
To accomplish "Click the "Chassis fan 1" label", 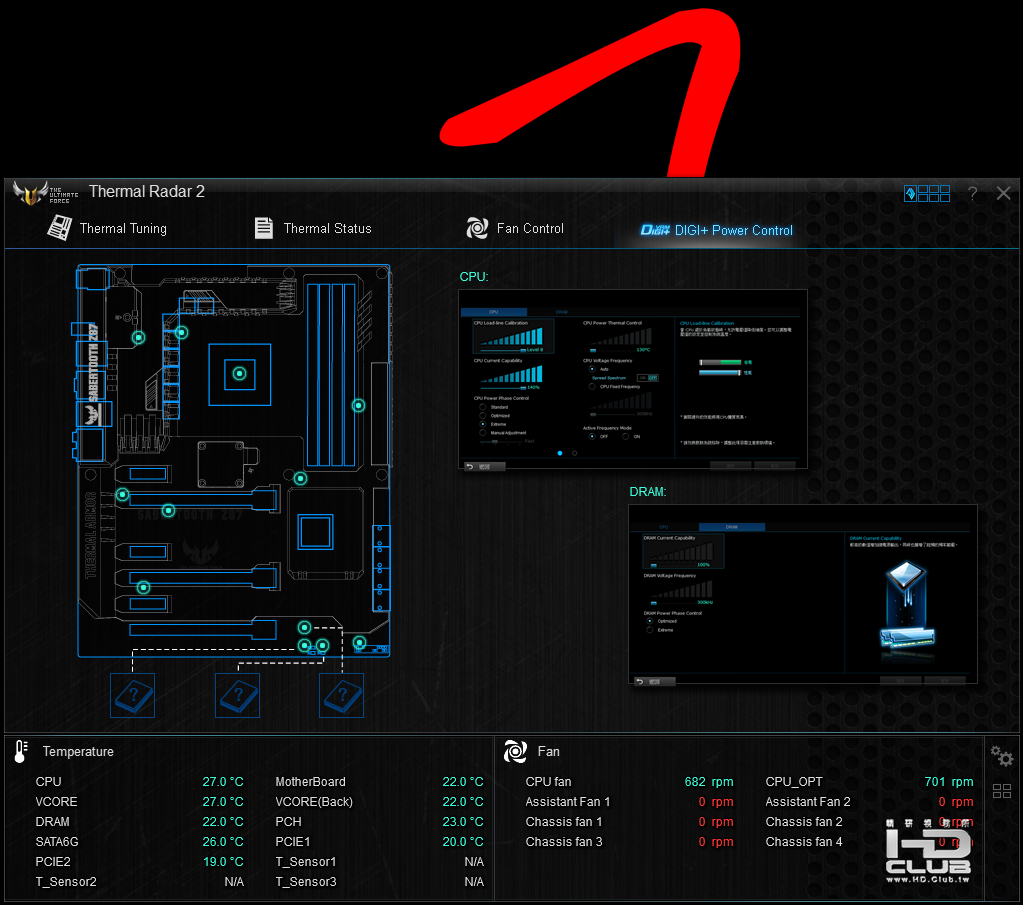I will point(564,822).
